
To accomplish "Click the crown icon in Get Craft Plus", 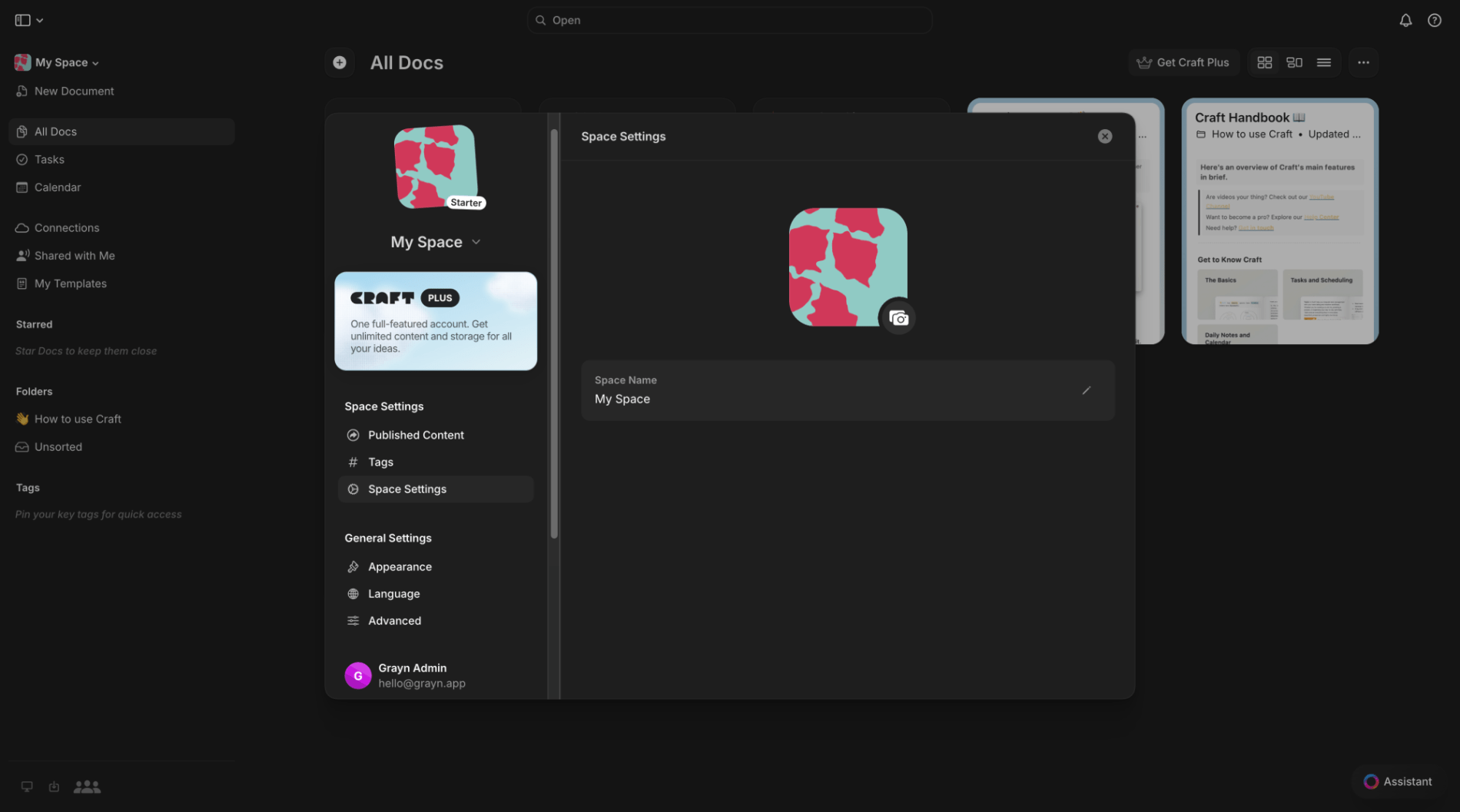I will (x=1144, y=62).
